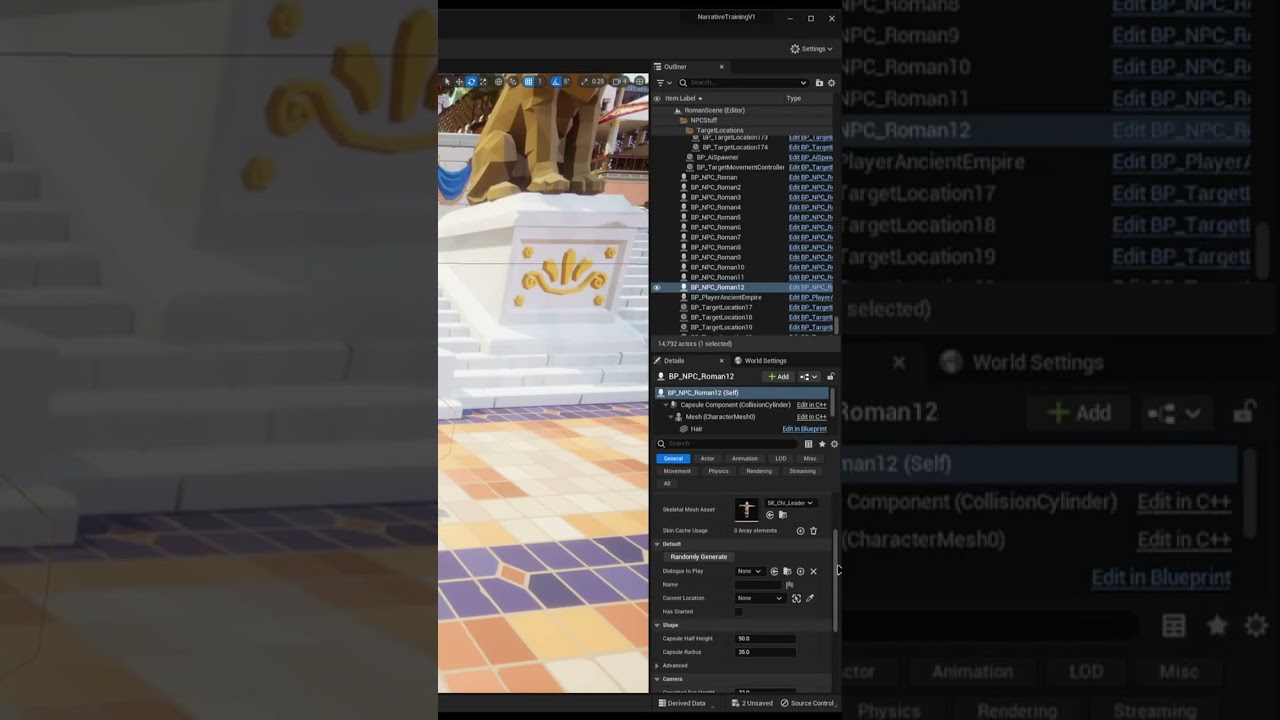
Task: Open viewport layout options icon
Action: [x=640, y=82]
